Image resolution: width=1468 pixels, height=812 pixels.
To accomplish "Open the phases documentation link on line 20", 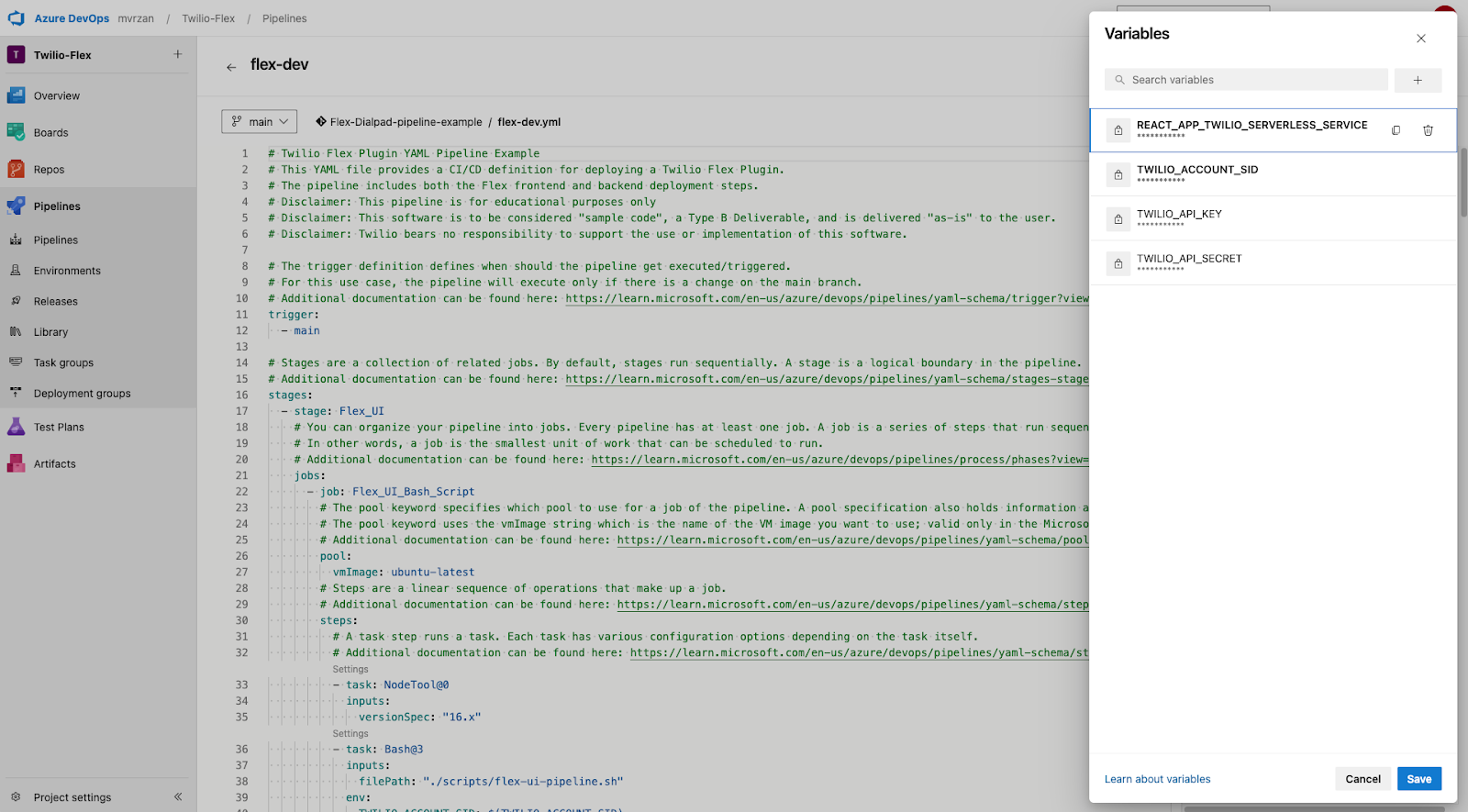I will (x=840, y=460).
